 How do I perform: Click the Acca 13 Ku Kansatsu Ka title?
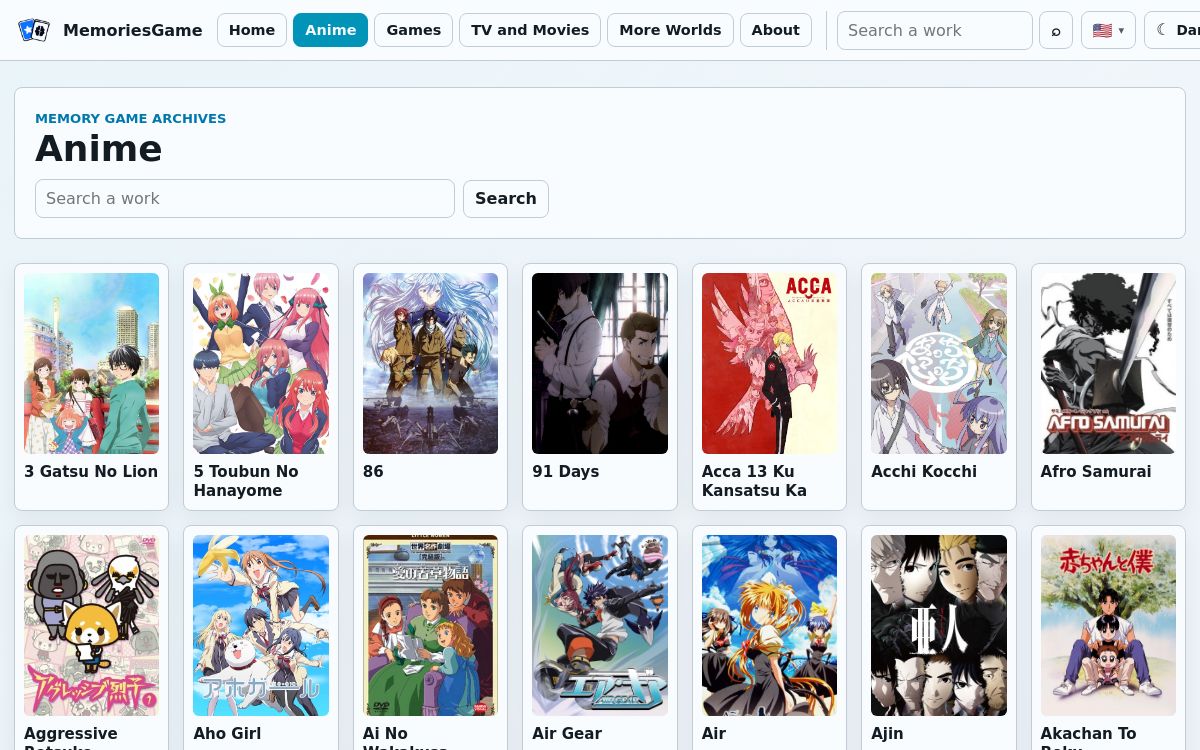pyautogui.click(x=754, y=481)
